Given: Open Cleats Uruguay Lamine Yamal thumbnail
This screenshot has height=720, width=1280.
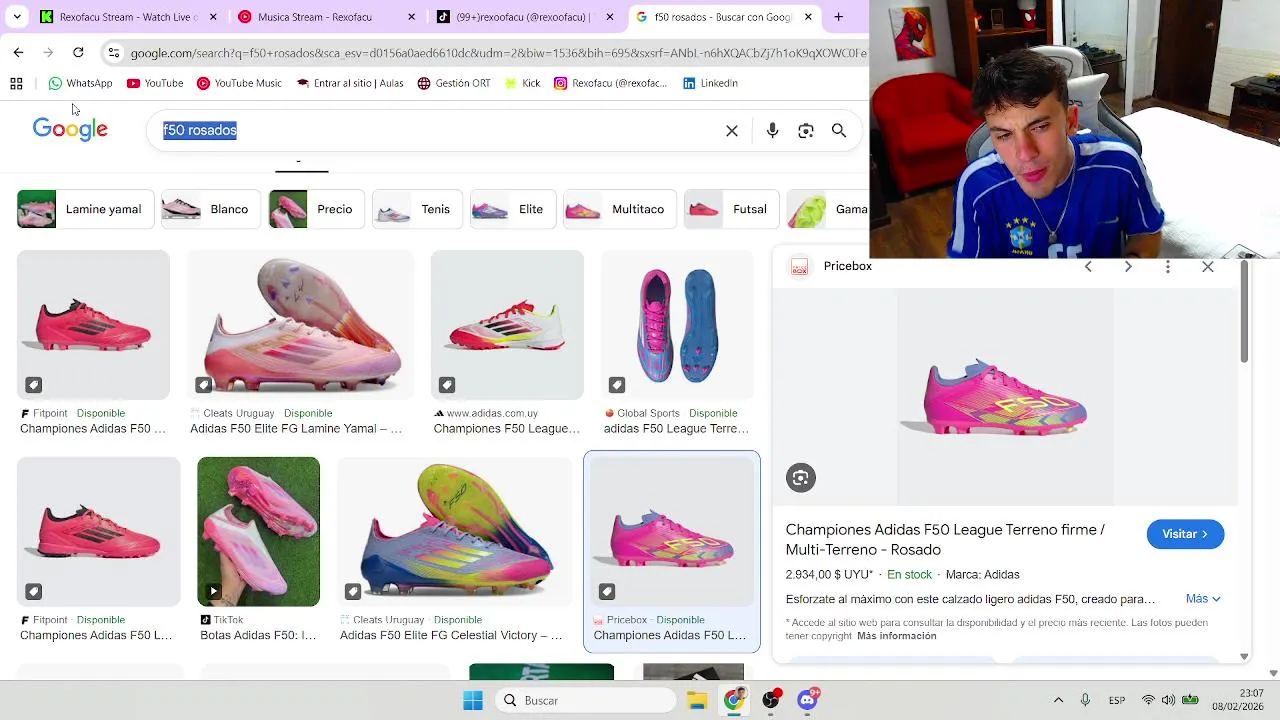Looking at the screenshot, I should (300, 325).
